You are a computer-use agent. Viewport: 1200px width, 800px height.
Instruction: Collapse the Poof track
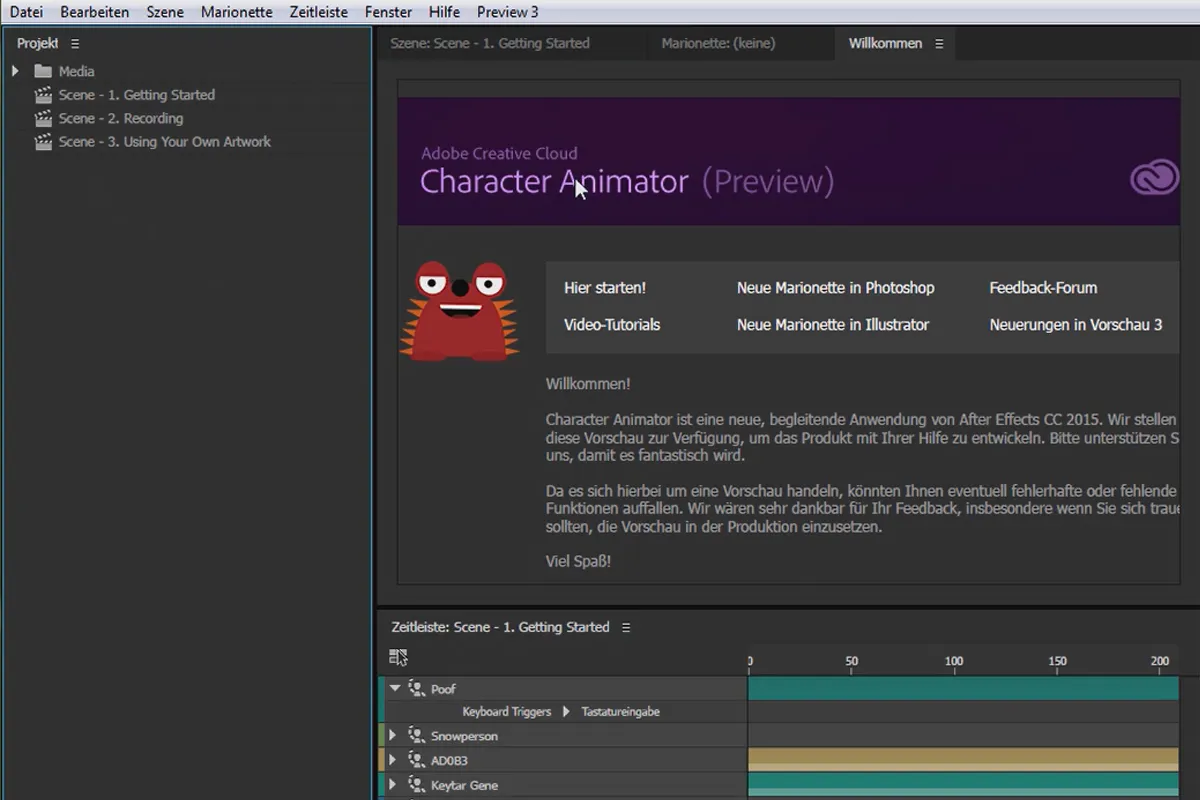[x=395, y=689]
